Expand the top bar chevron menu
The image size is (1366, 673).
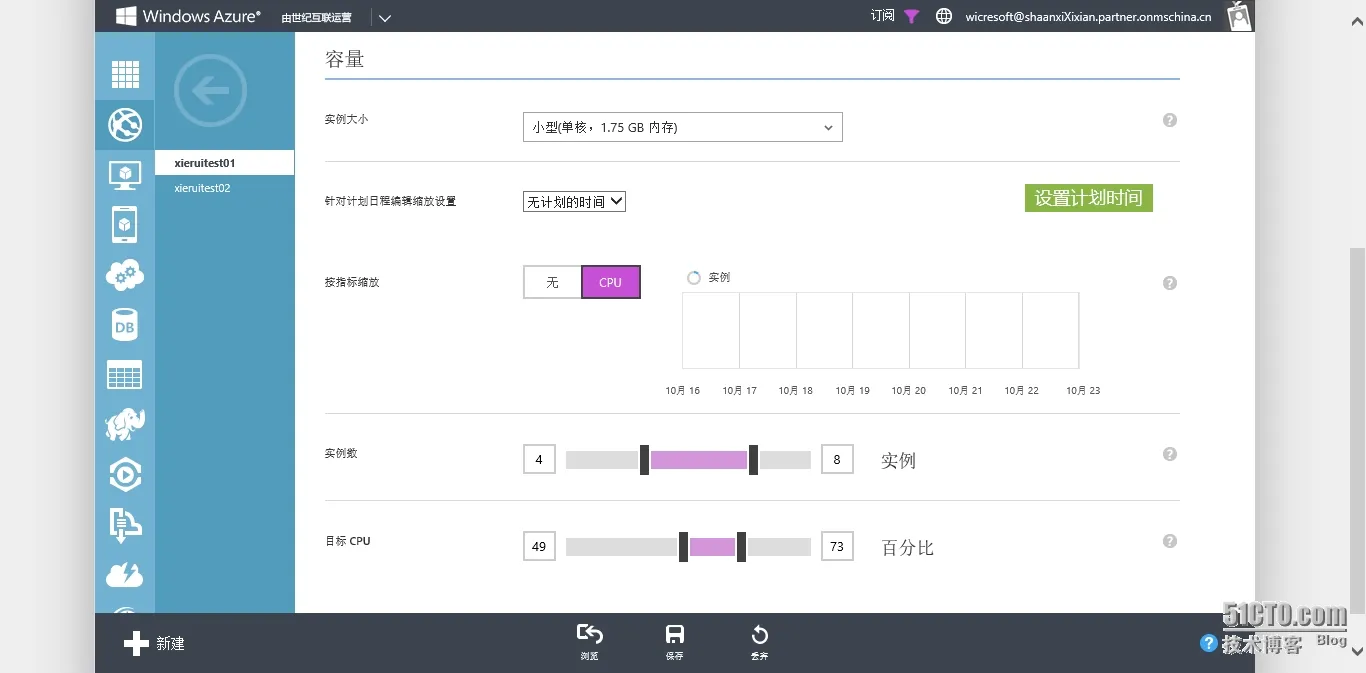pos(385,17)
